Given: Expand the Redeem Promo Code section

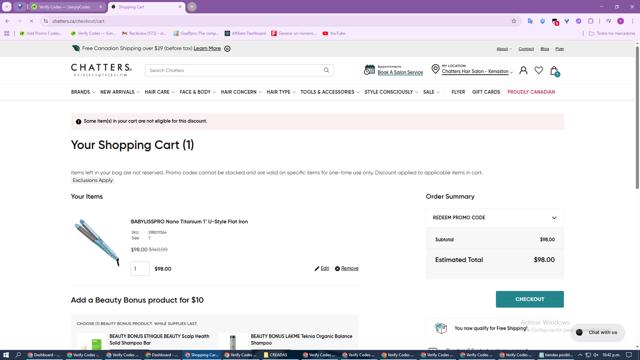Looking at the screenshot, I should pyautogui.click(x=495, y=218).
